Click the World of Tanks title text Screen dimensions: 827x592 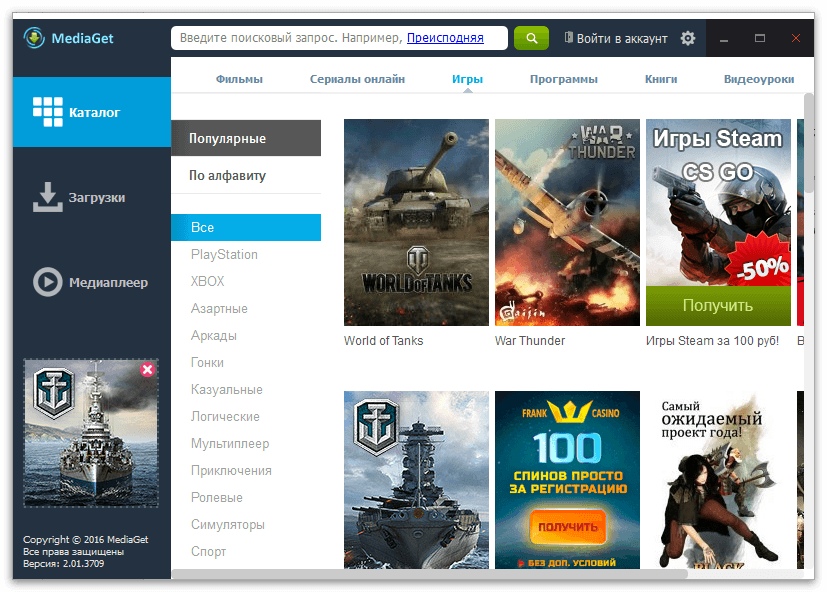click(x=383, y=341)
